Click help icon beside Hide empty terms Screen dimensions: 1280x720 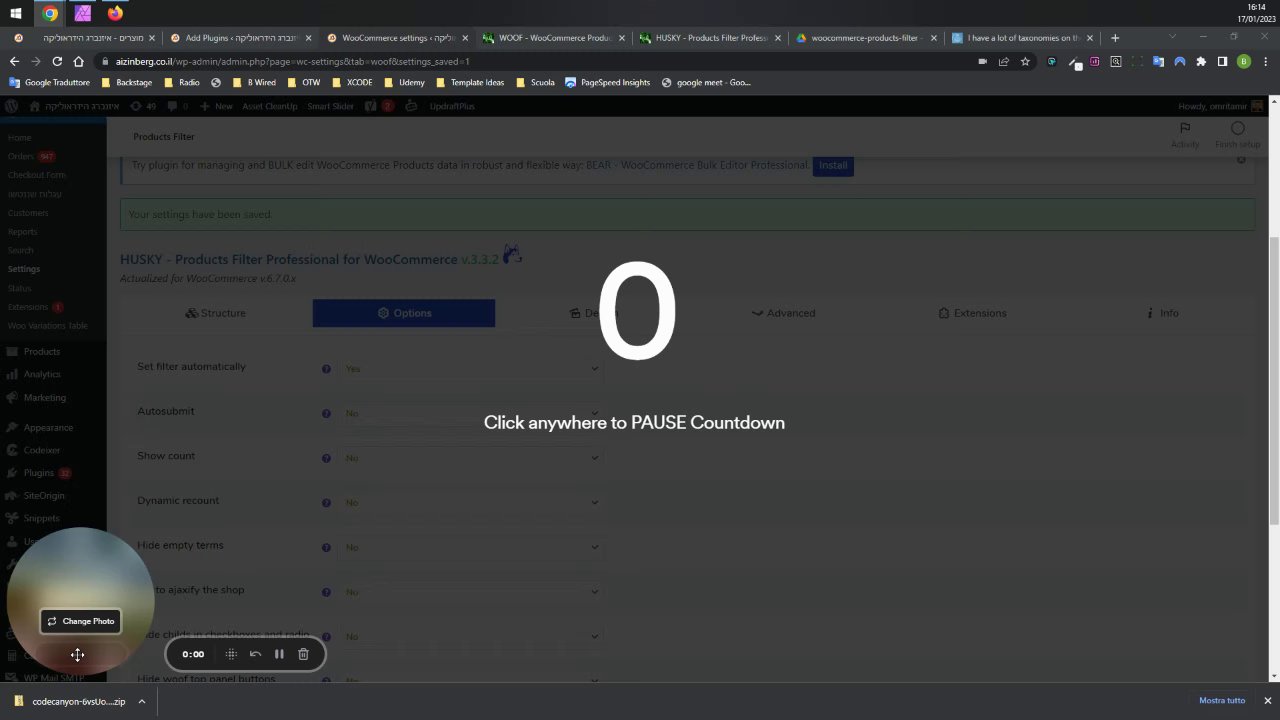pos(326,547)
